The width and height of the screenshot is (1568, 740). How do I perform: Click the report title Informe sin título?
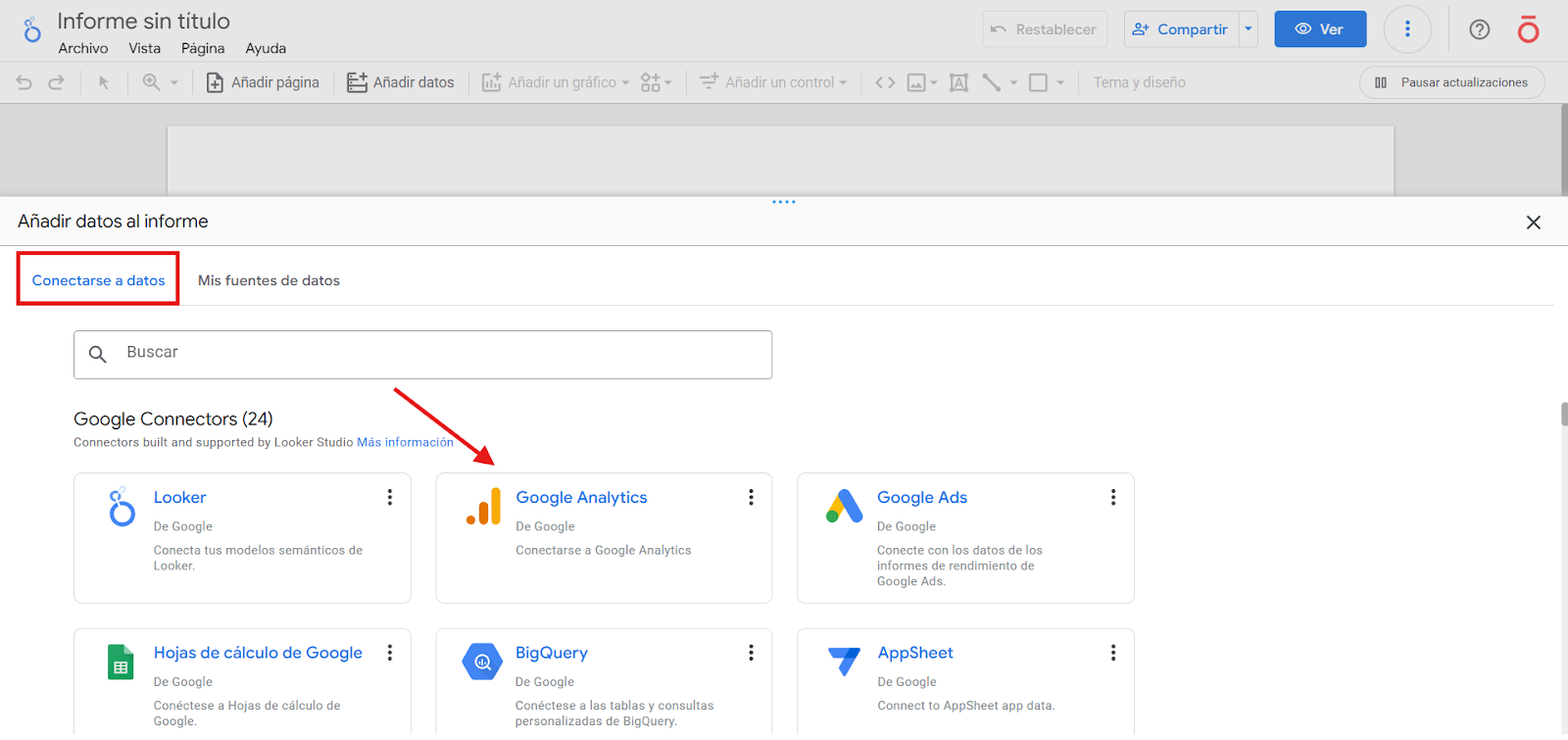point(143,21)
